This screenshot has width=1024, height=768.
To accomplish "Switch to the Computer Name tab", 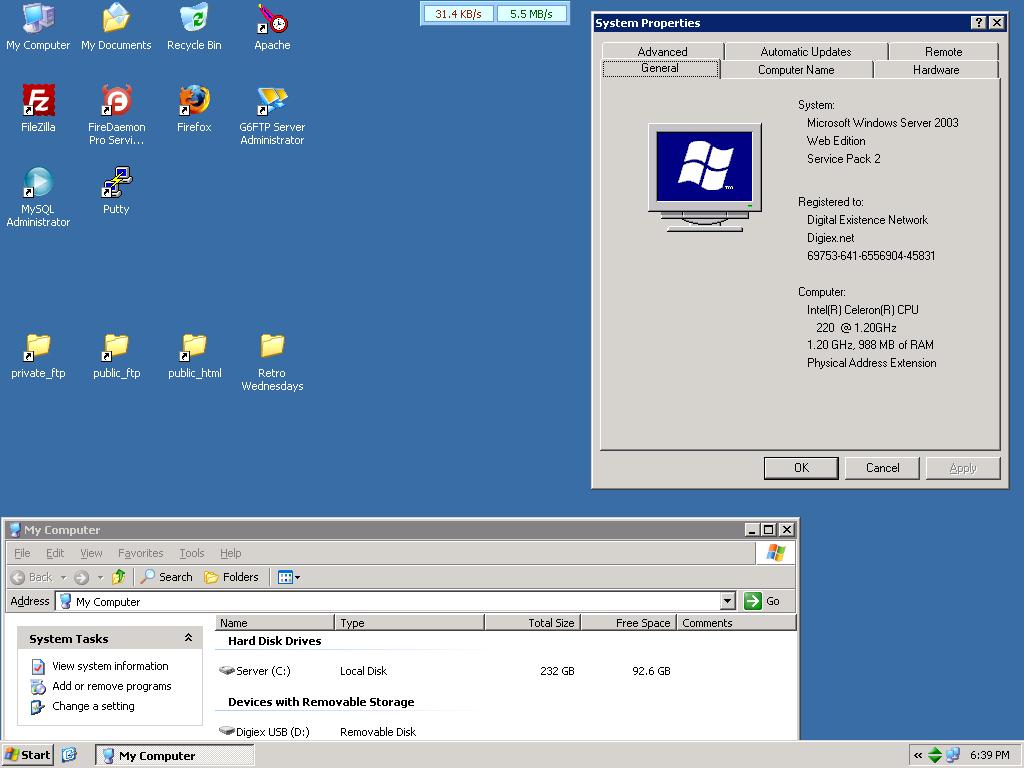I will click(796, 69).
